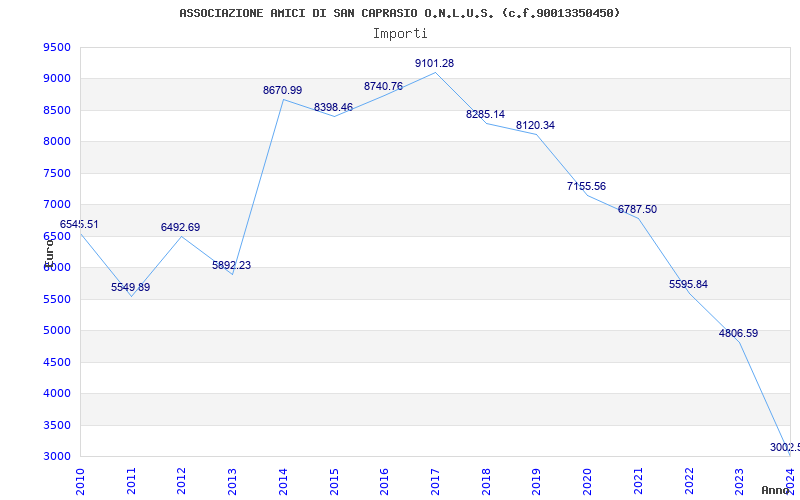The height and width of the screenshot is (500, 800).
Task: Click x-axis year 2012
Action: pyautogui.click(x=182, y=482)
